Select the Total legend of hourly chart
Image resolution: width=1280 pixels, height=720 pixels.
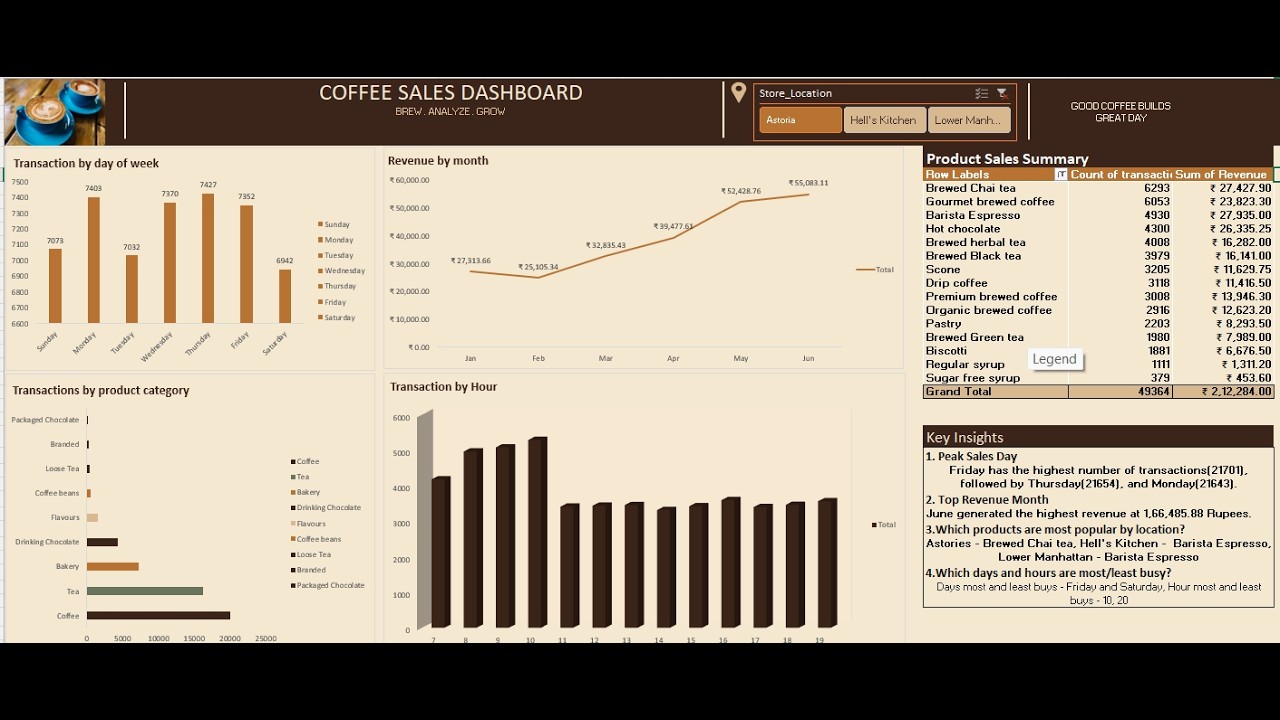883,524
